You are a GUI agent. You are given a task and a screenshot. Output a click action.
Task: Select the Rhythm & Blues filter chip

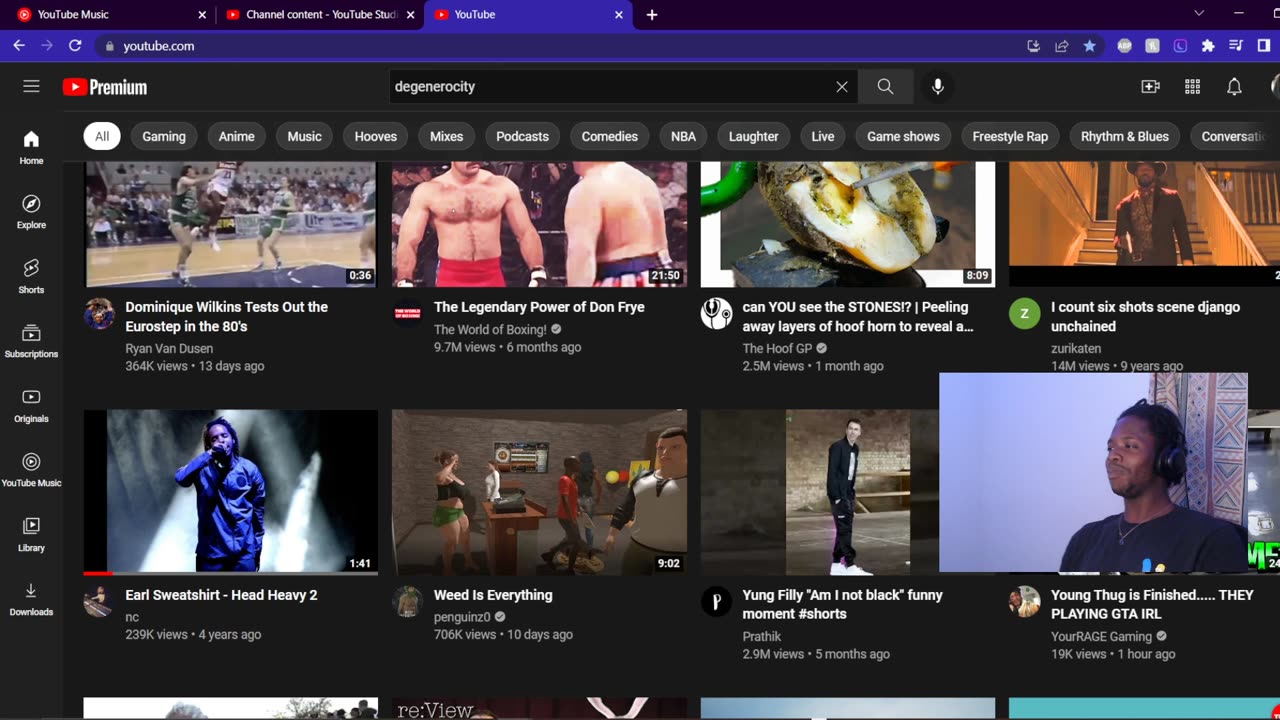click(x=1125, y=136)
